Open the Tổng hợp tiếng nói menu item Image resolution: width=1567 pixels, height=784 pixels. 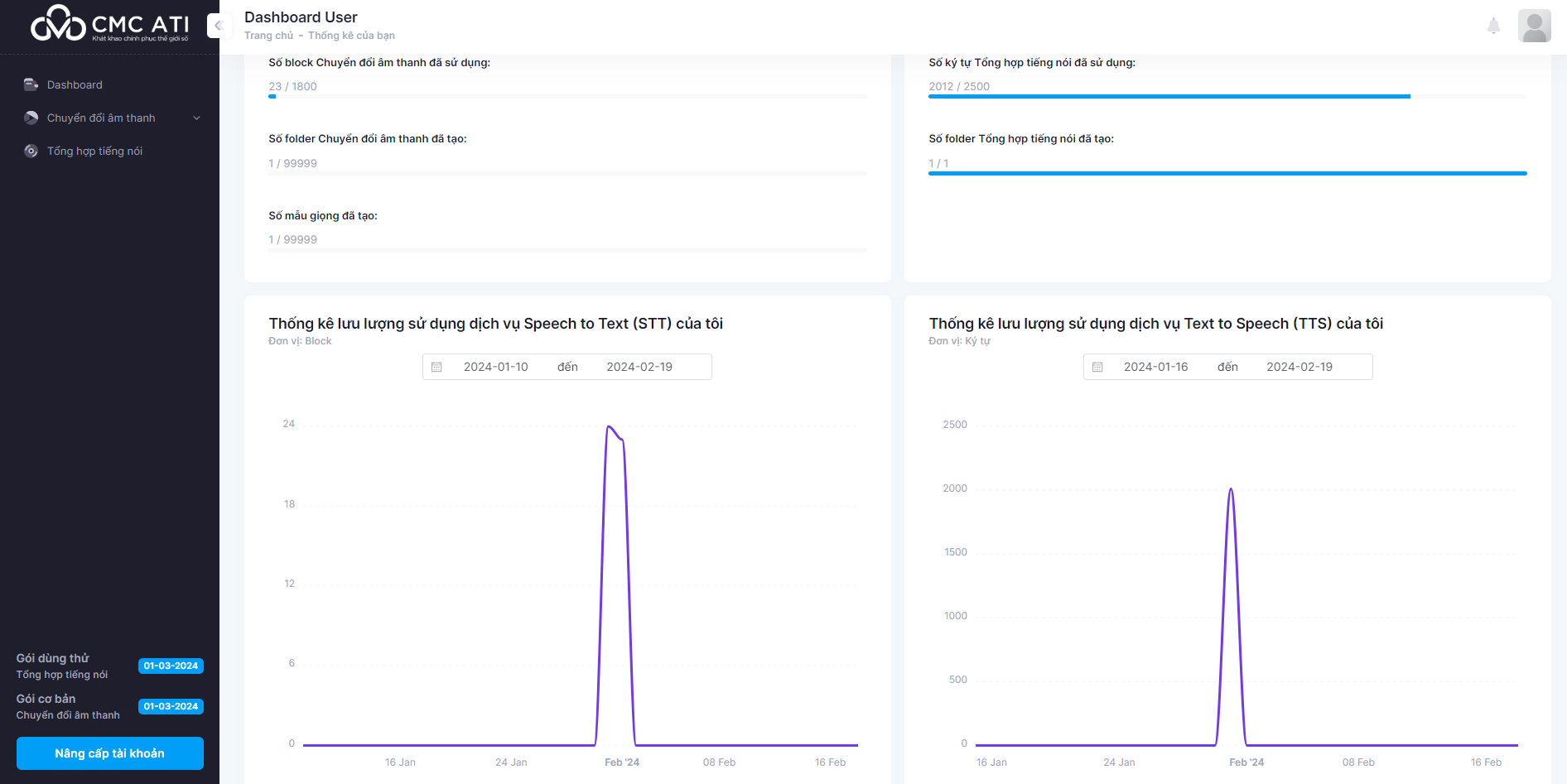pos(94,151)
